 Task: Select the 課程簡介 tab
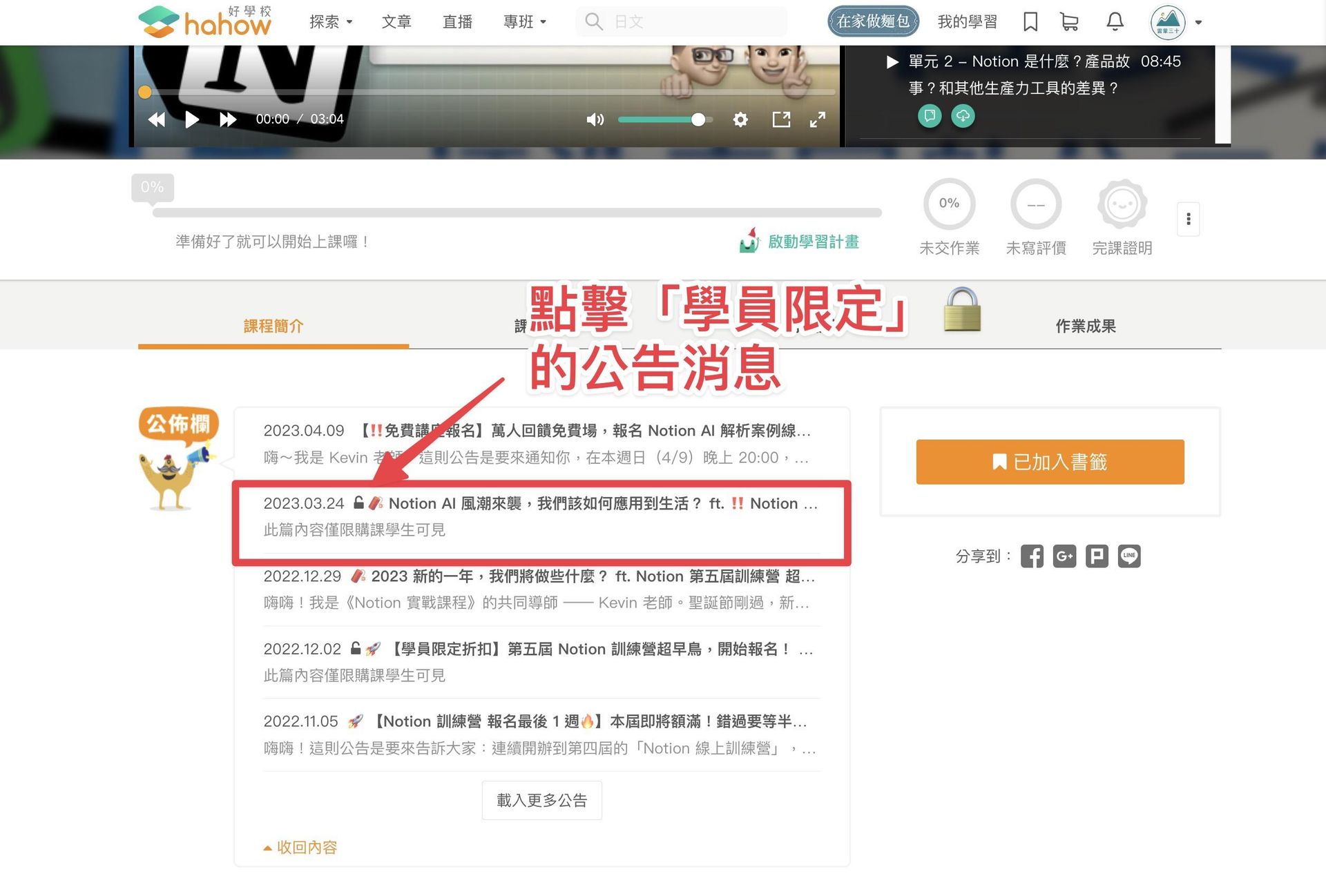pos(273,326)
